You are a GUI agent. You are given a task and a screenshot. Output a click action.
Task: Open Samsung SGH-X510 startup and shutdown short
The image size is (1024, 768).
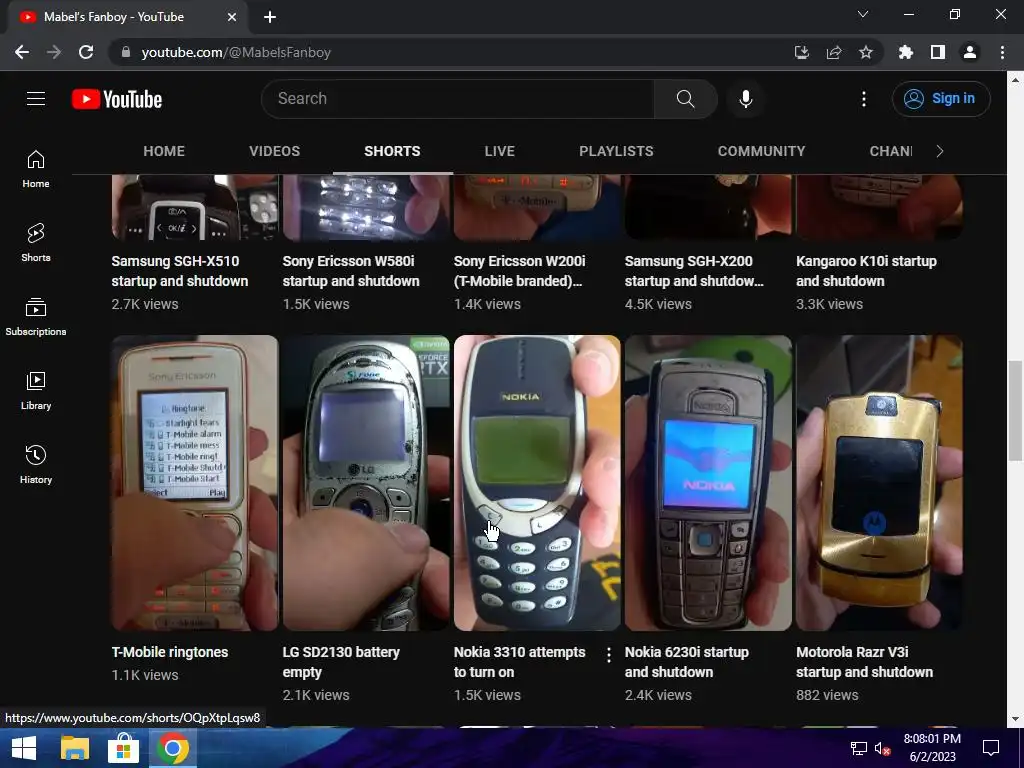pyautogui.click(x=180, y=271)
